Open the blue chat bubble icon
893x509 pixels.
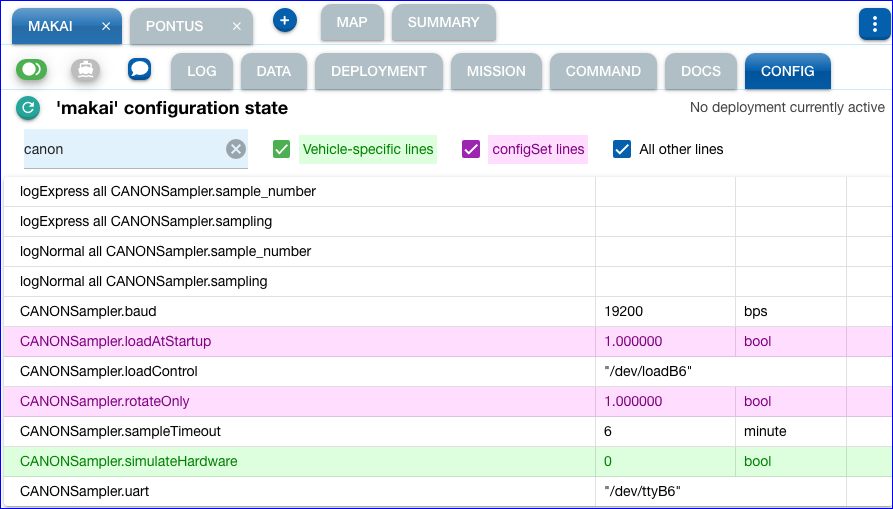pos(140,69)
